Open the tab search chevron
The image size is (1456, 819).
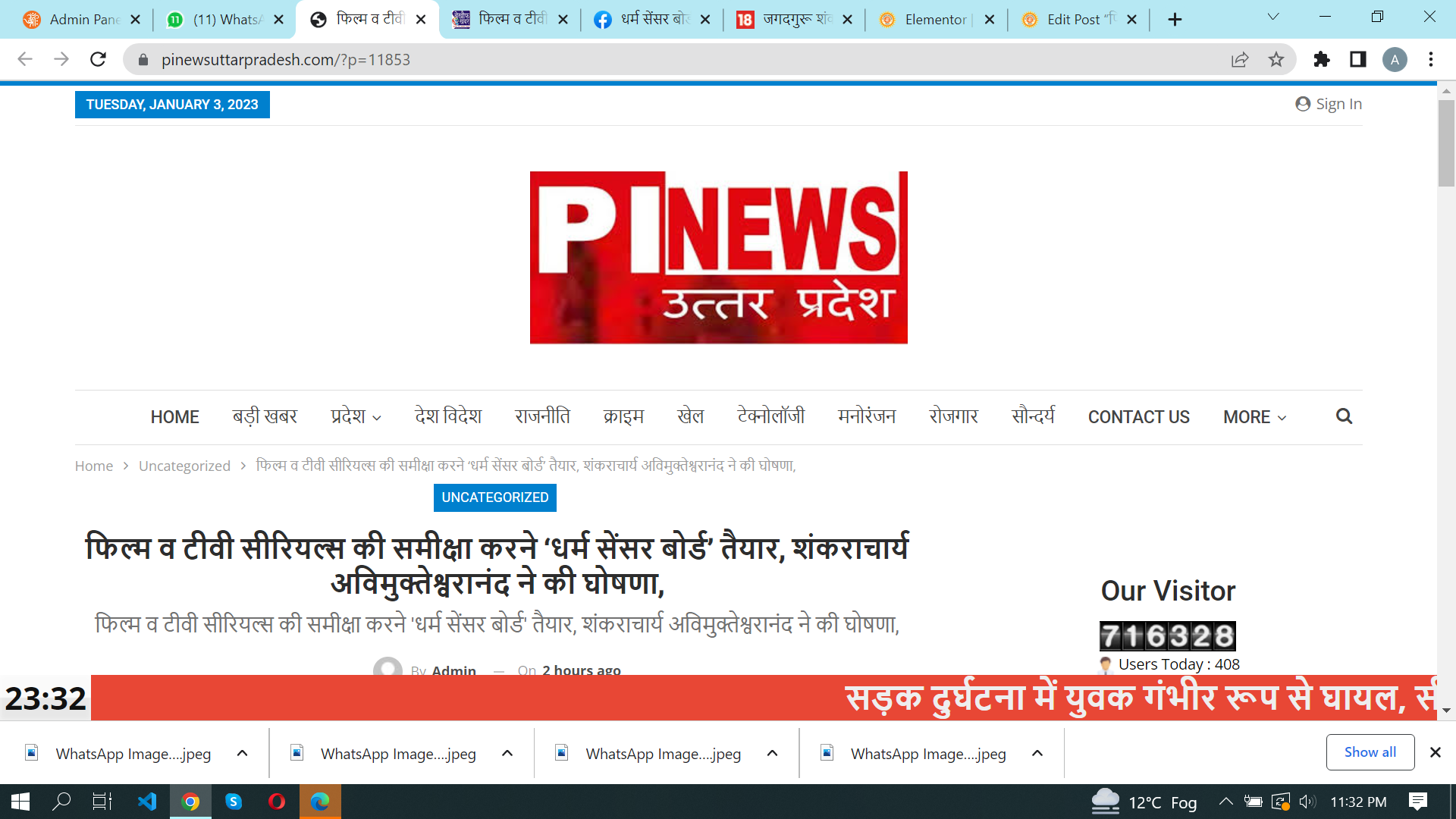(1273, 17)
